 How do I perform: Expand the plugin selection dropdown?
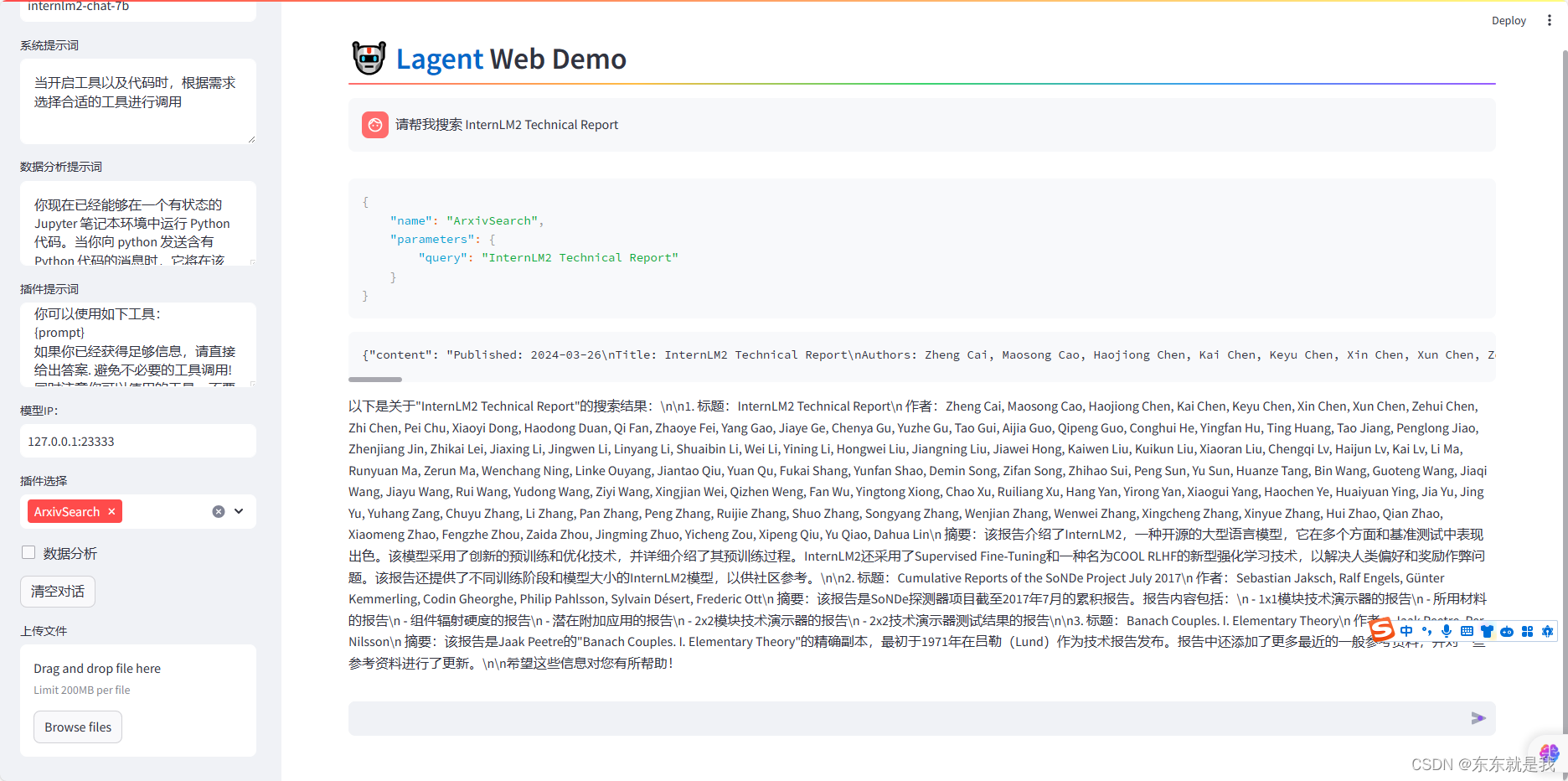[x=239, y=511]
